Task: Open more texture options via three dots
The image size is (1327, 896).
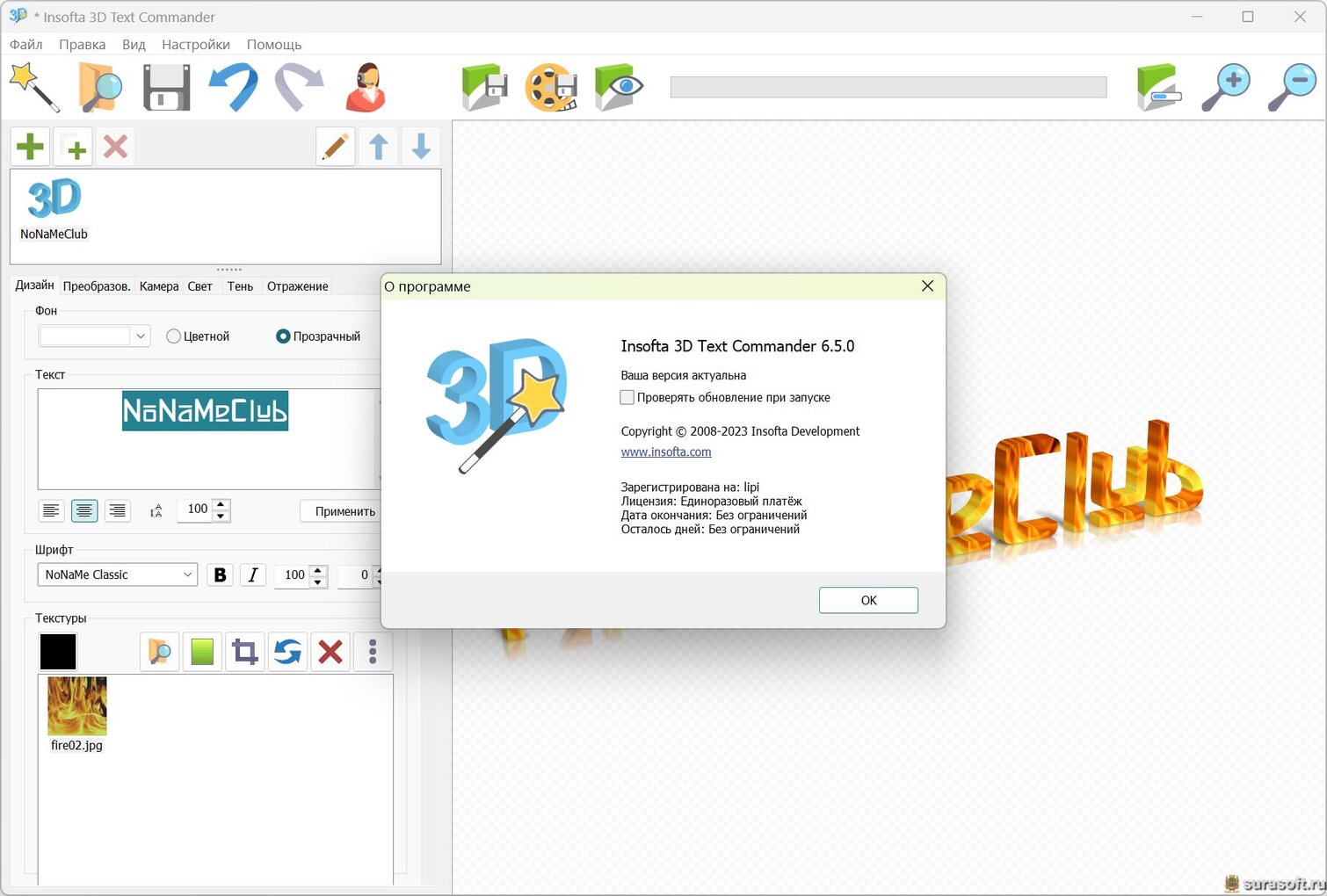Action: point(373,652)
